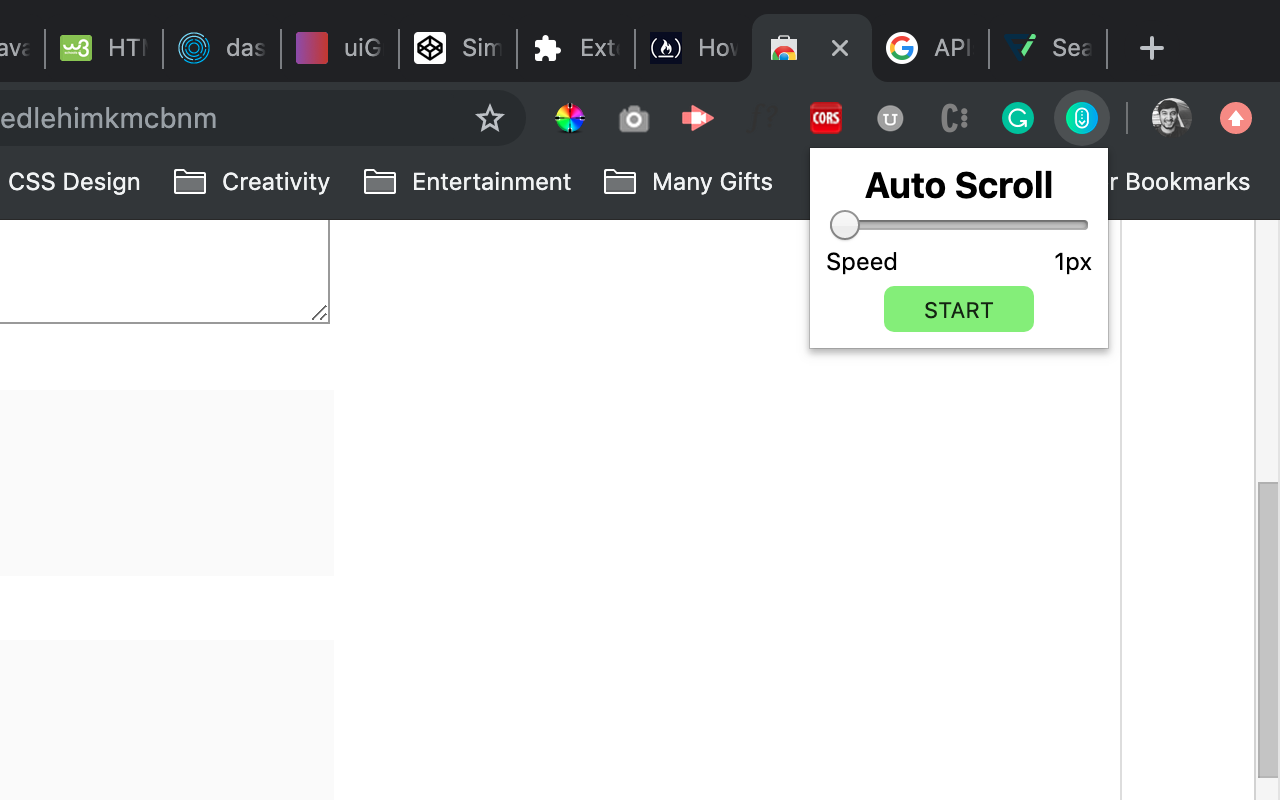Switch to the W3Schools HTML tab

point(104,48)
